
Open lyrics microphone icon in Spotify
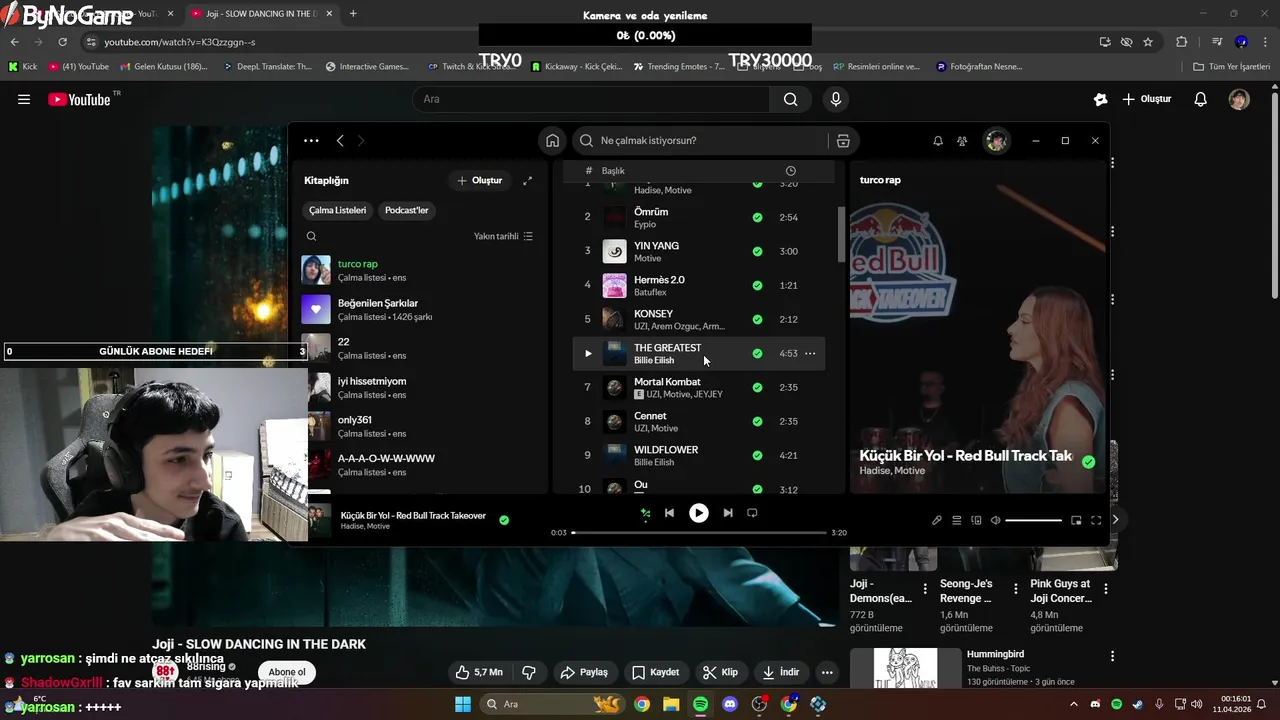click(937, 520)
